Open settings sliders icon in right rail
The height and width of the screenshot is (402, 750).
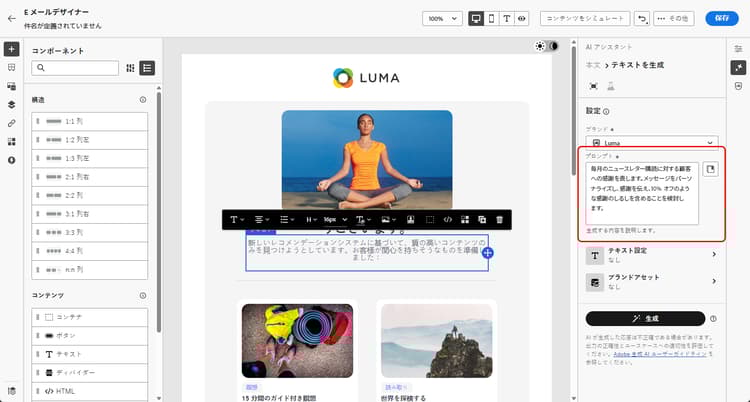[x=739, y=49]
